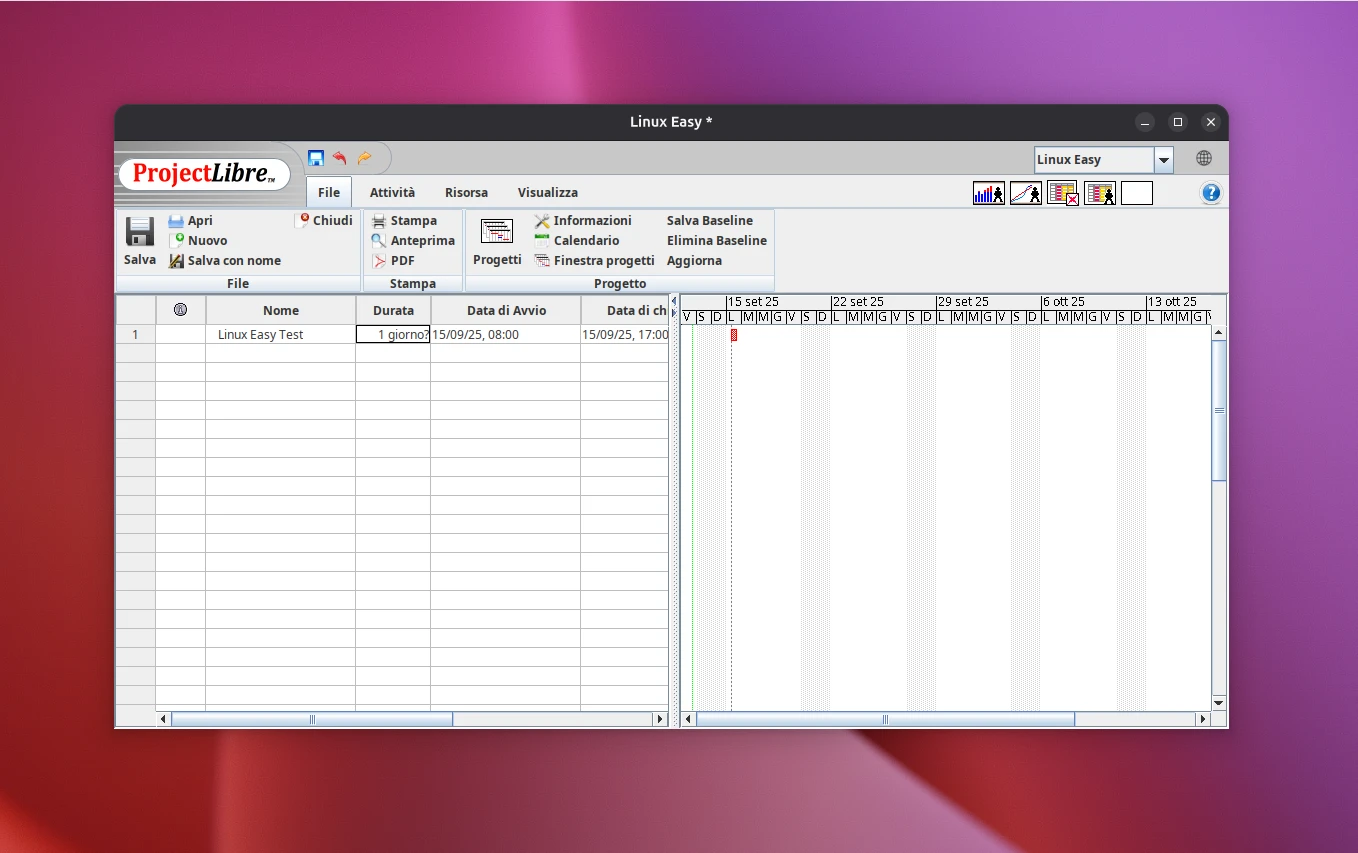The image size is (1358, 853).
Task: Open the Linux Easy project dropdown
Action: click(x=1163, y=159)
